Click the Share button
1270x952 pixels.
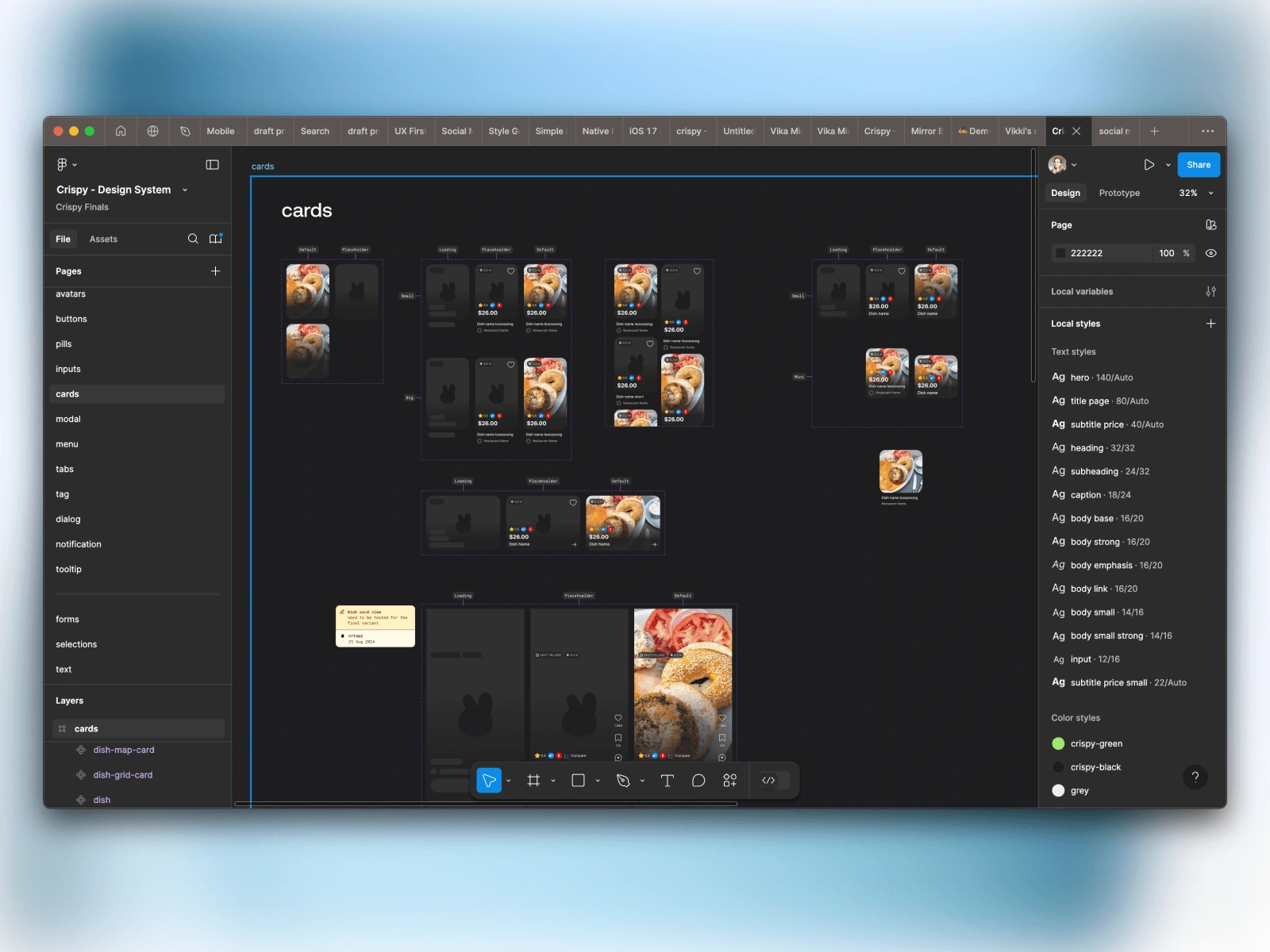[x=1199, y=165]
